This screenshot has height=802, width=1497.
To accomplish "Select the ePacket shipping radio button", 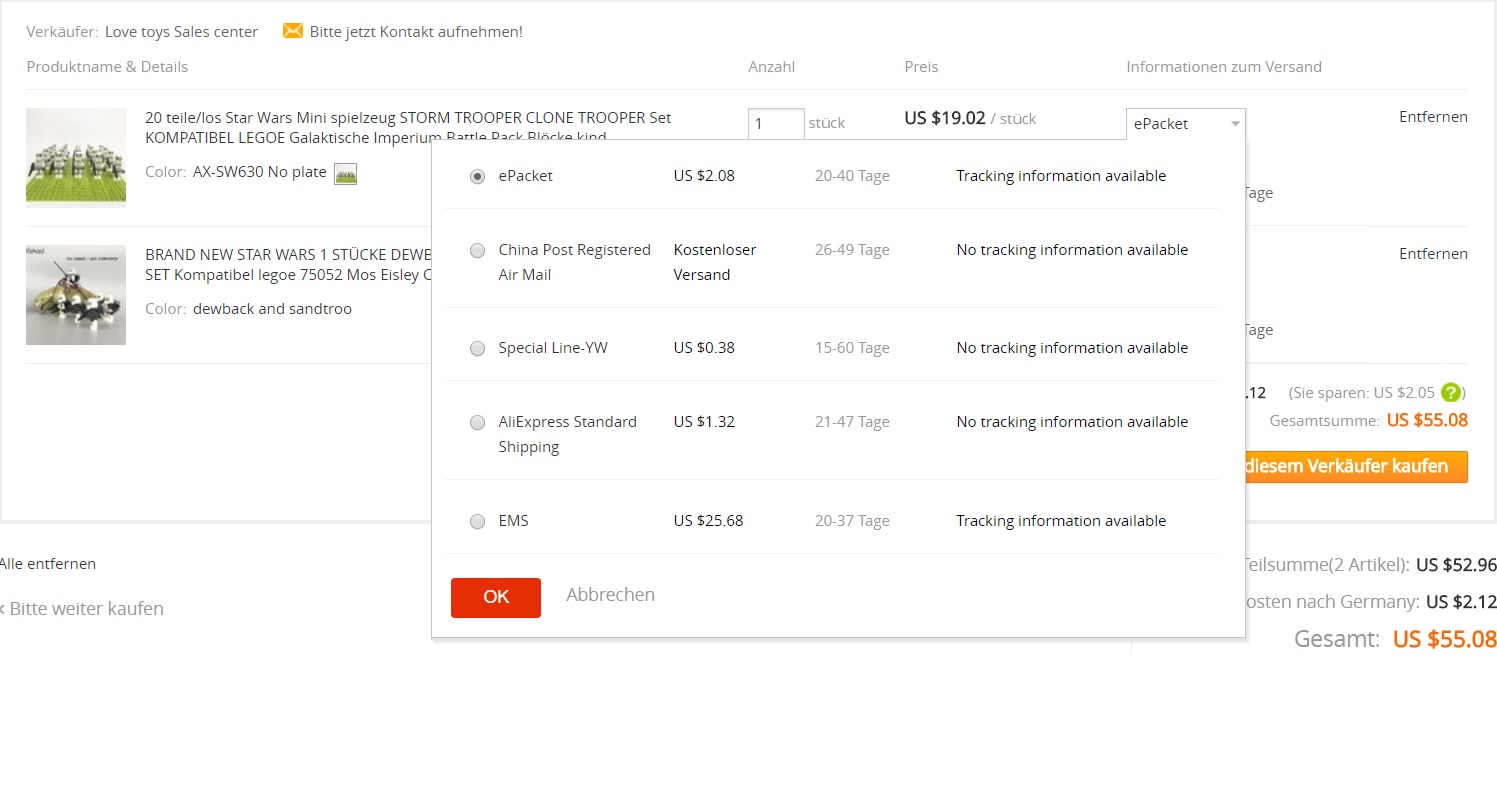I will 477,176.
